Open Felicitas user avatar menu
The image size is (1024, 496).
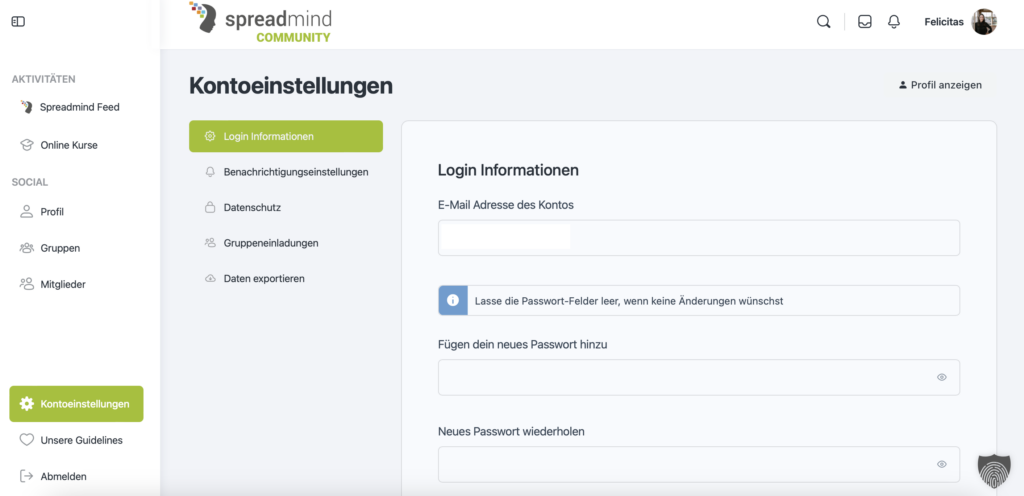(x=984, y=22)
